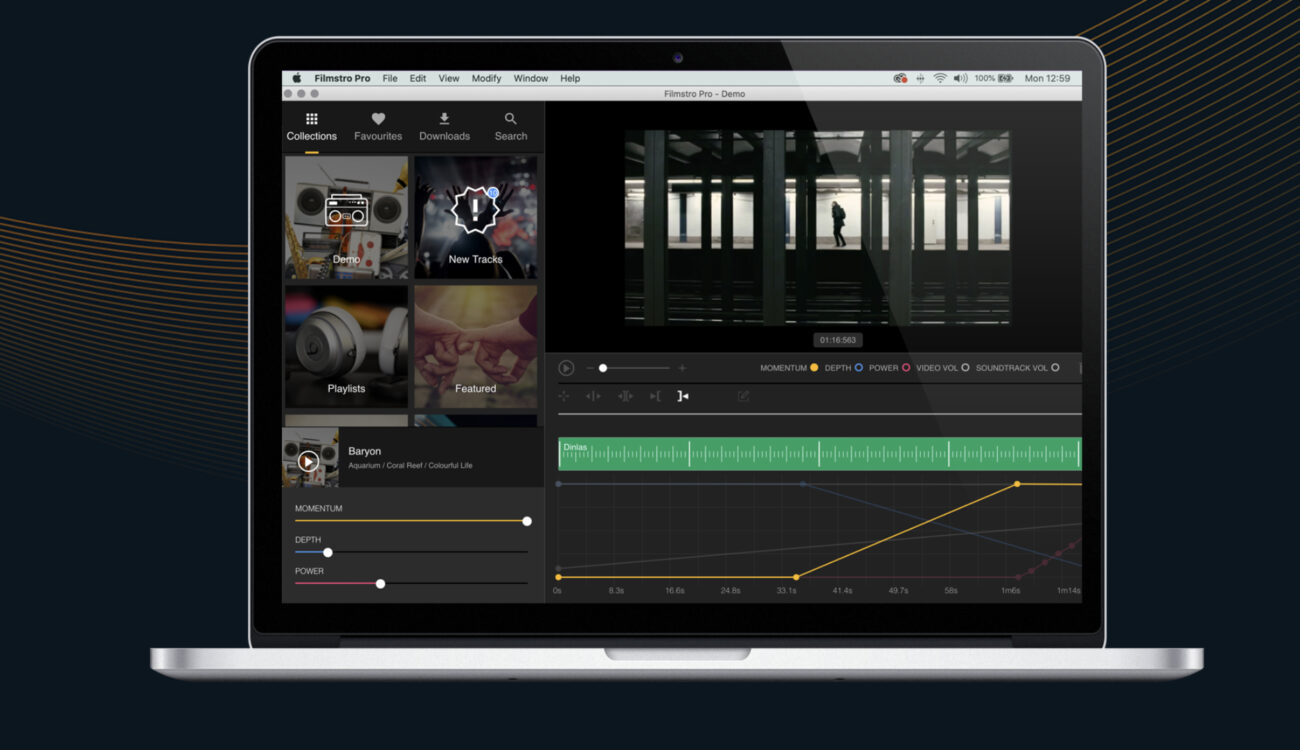The height and width of the screenshot is (750, 1300).
Task: Click the momentum keyframe at 0s
Action: [x=558, y=577]
